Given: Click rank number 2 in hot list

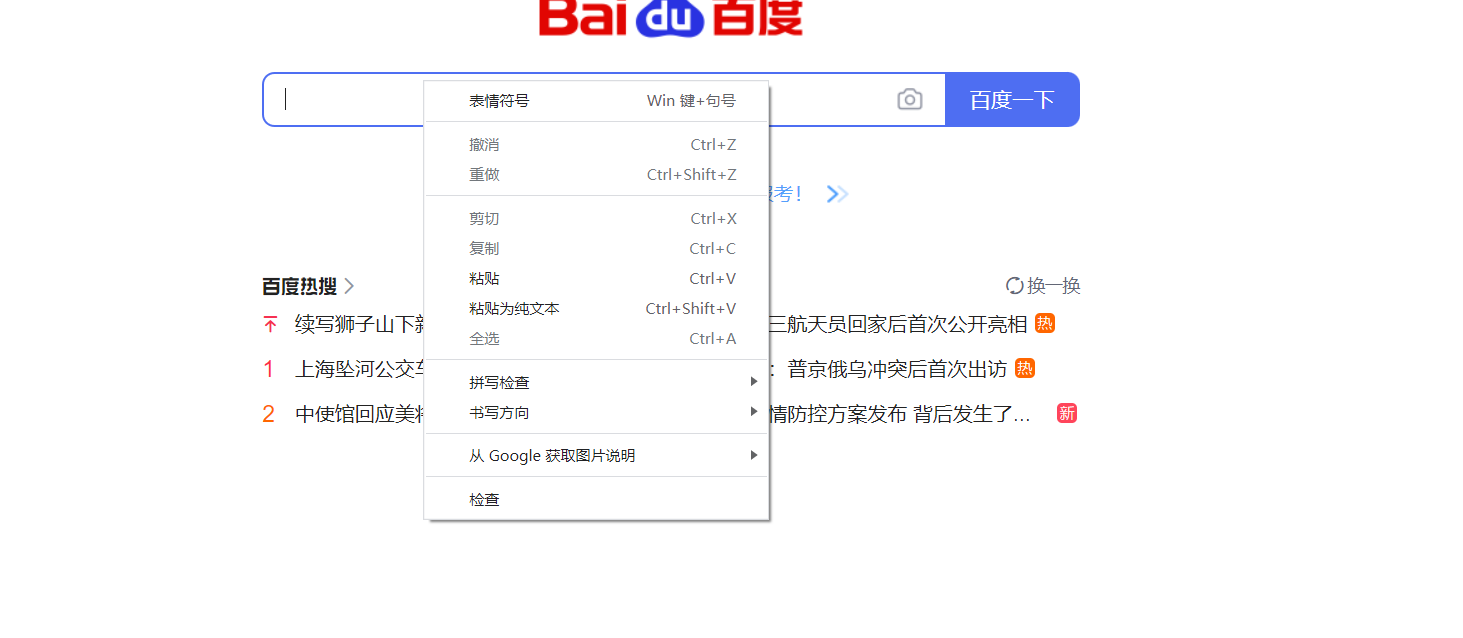Looking at the screenshot, I should [x=268, y=413].
